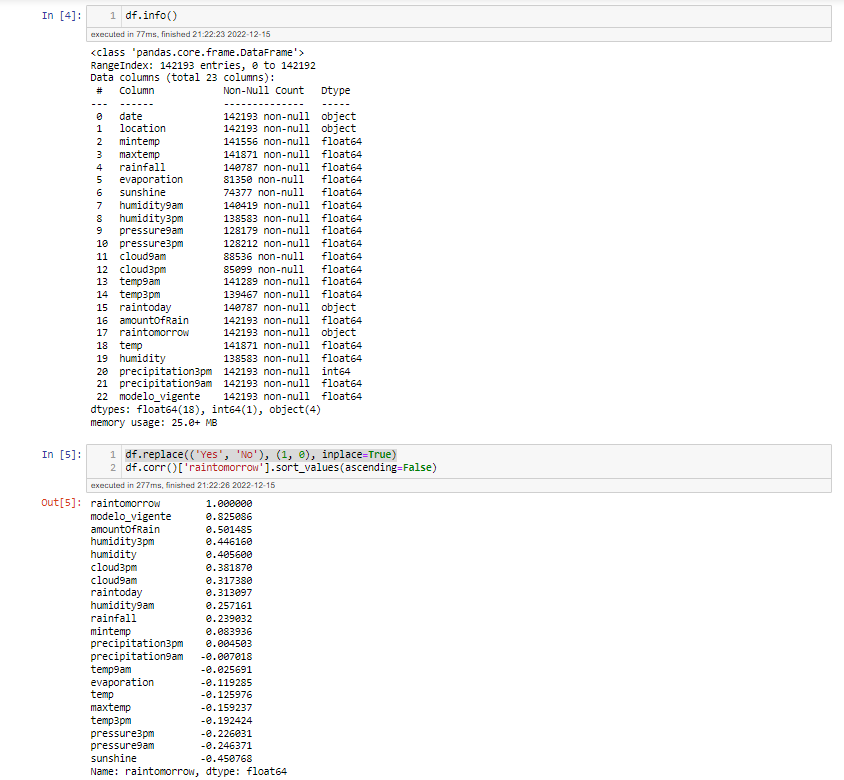Click the 'Dtype' column header
The image size is (844, 780).
(336, 90)
